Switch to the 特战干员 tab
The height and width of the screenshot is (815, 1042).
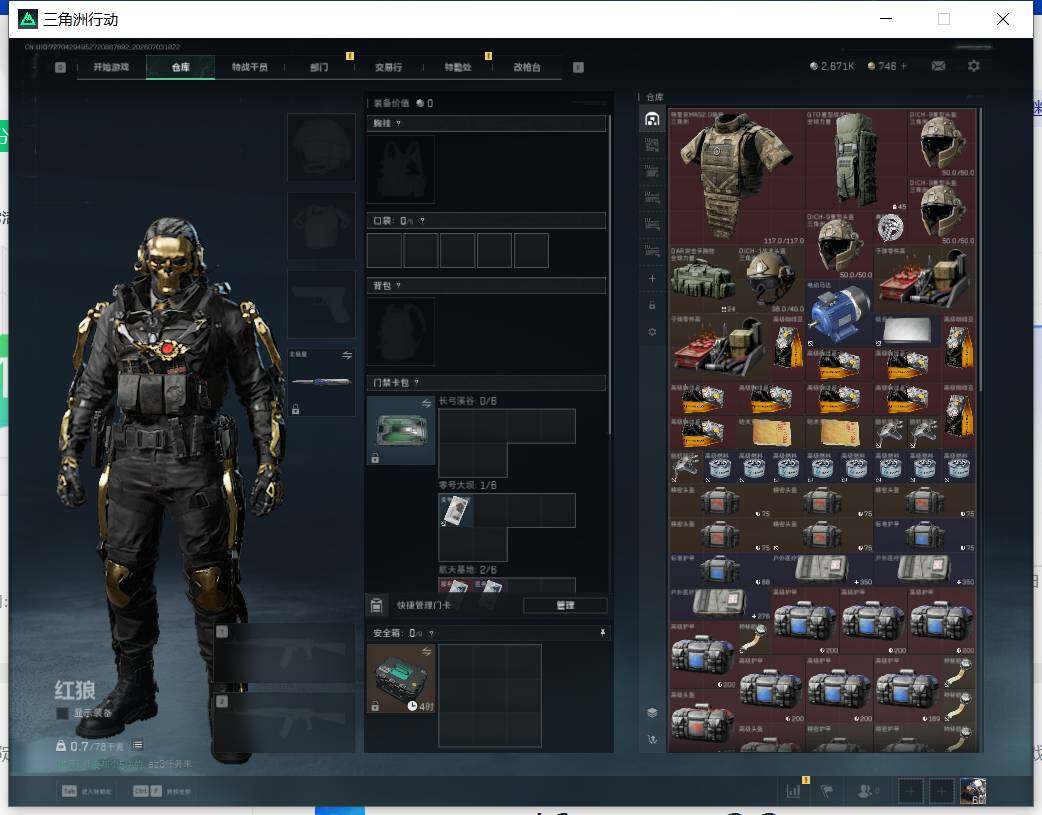pyautogui.click(x=250, y=67)
